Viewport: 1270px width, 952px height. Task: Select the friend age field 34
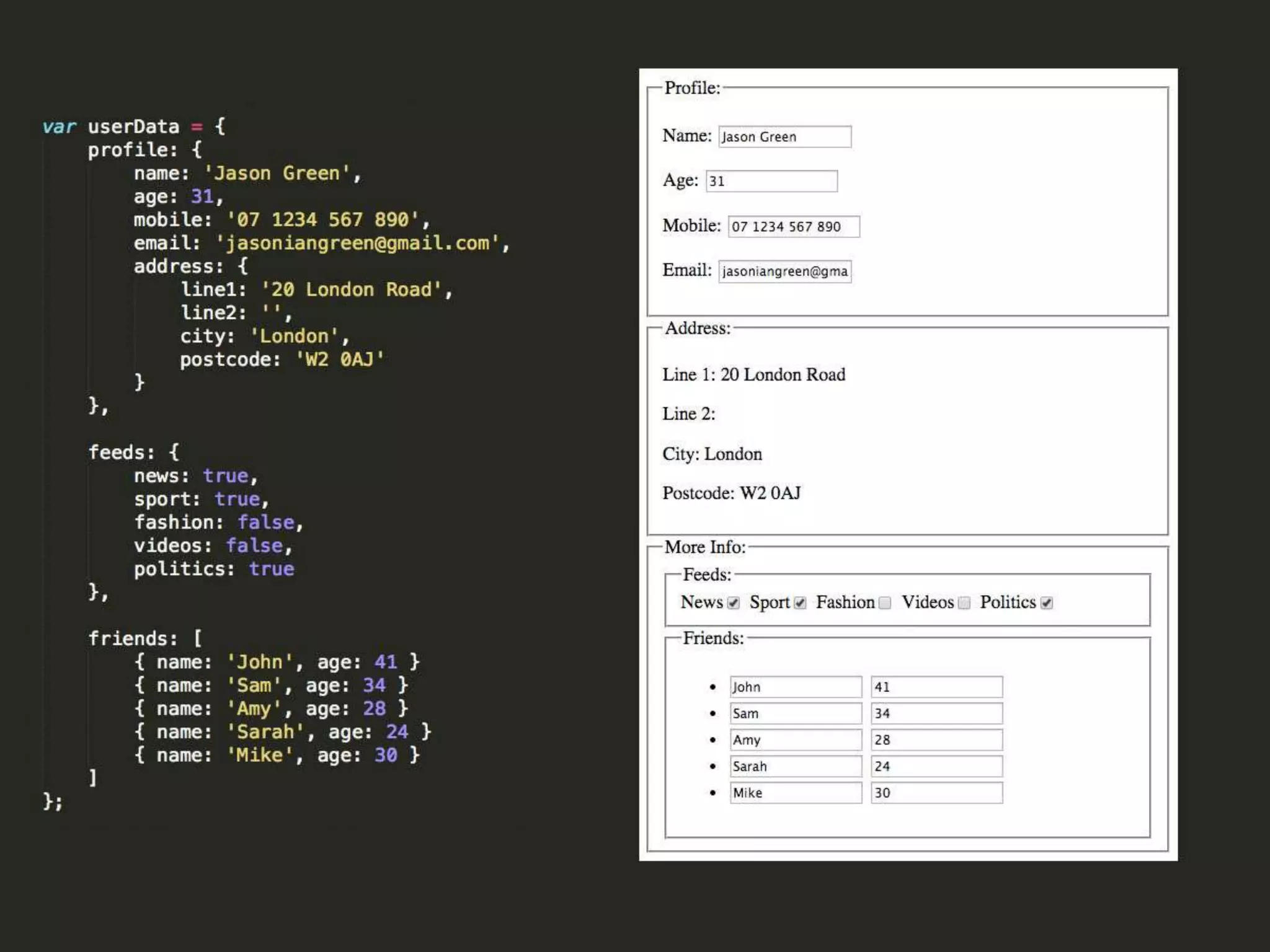(x=936, y=713)
